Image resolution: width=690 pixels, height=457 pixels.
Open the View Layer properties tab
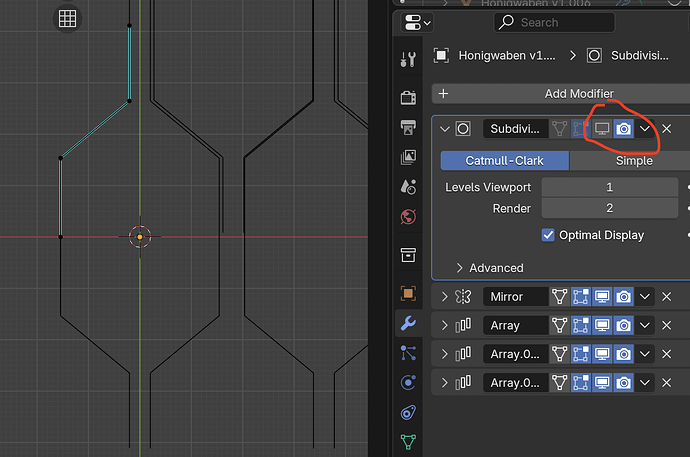tap(408, 157)
